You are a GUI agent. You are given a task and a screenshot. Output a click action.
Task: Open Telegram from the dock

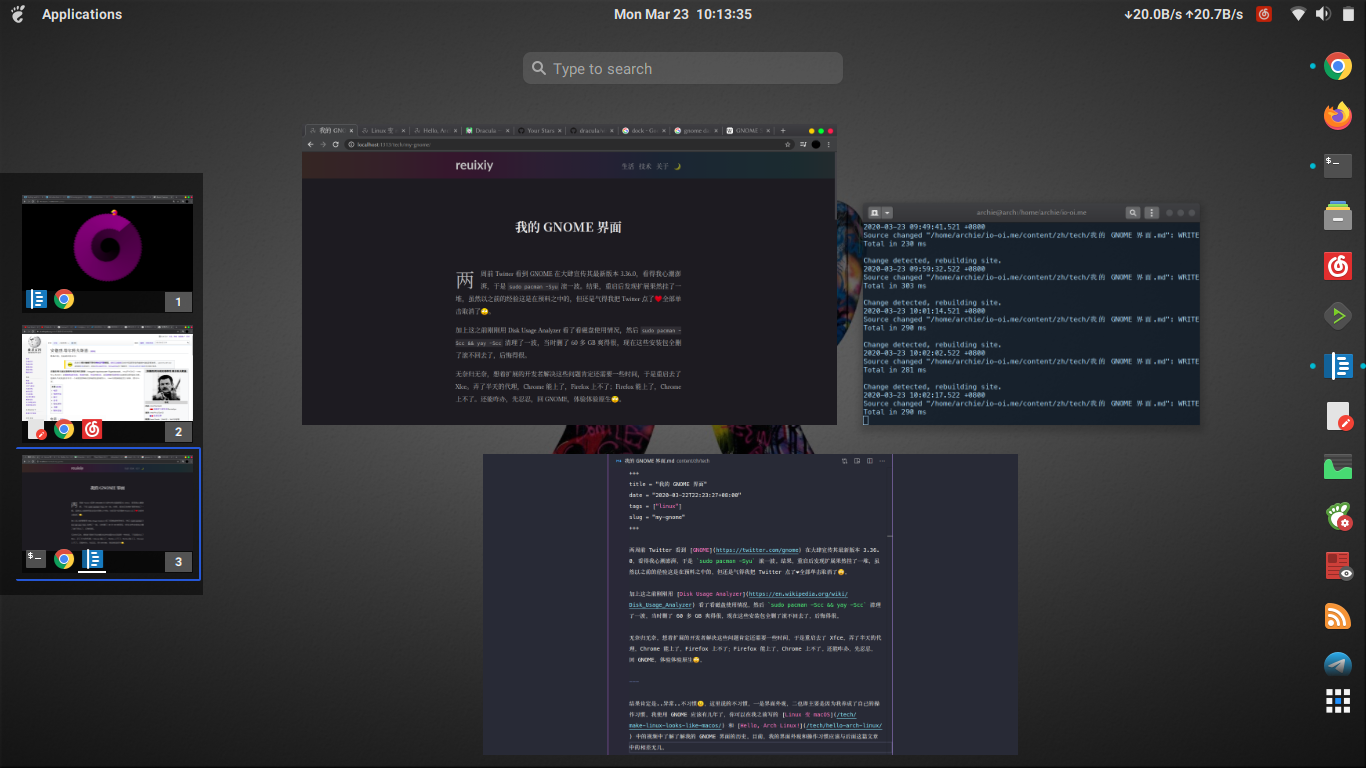[x=1338, y=665]
